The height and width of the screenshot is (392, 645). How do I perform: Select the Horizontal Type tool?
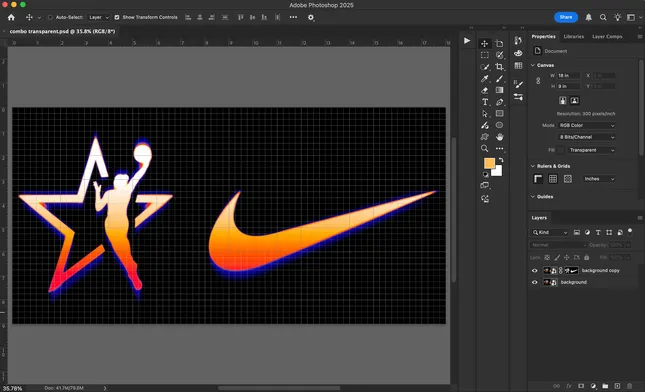485,102
